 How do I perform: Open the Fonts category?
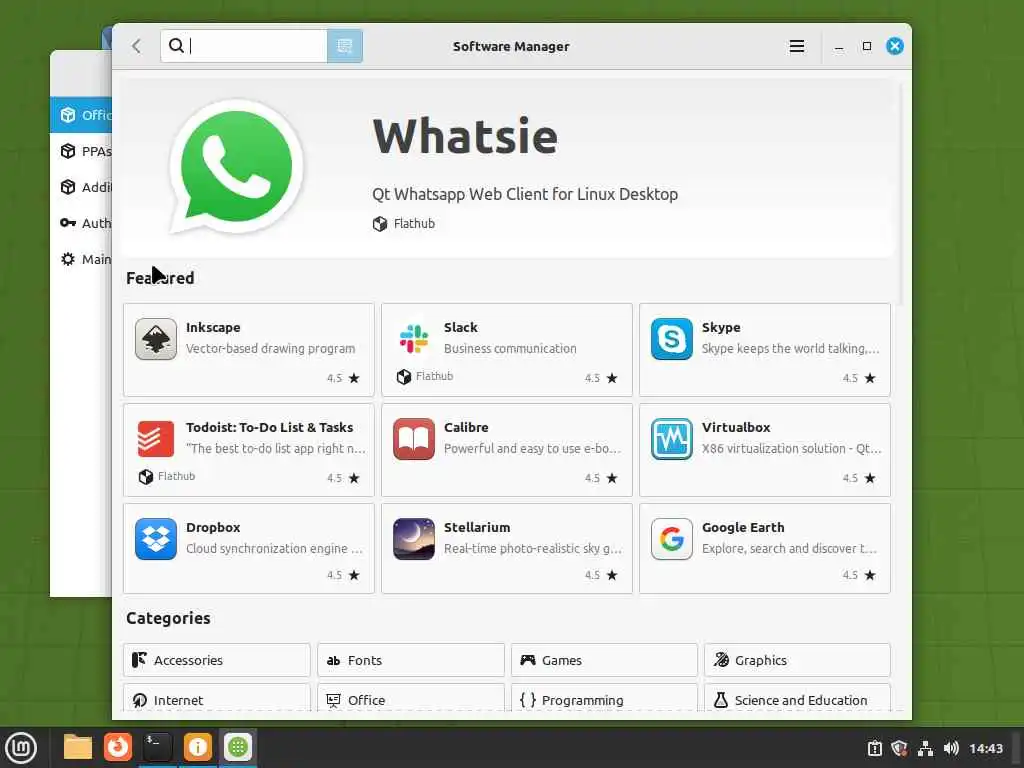[411, 660]
